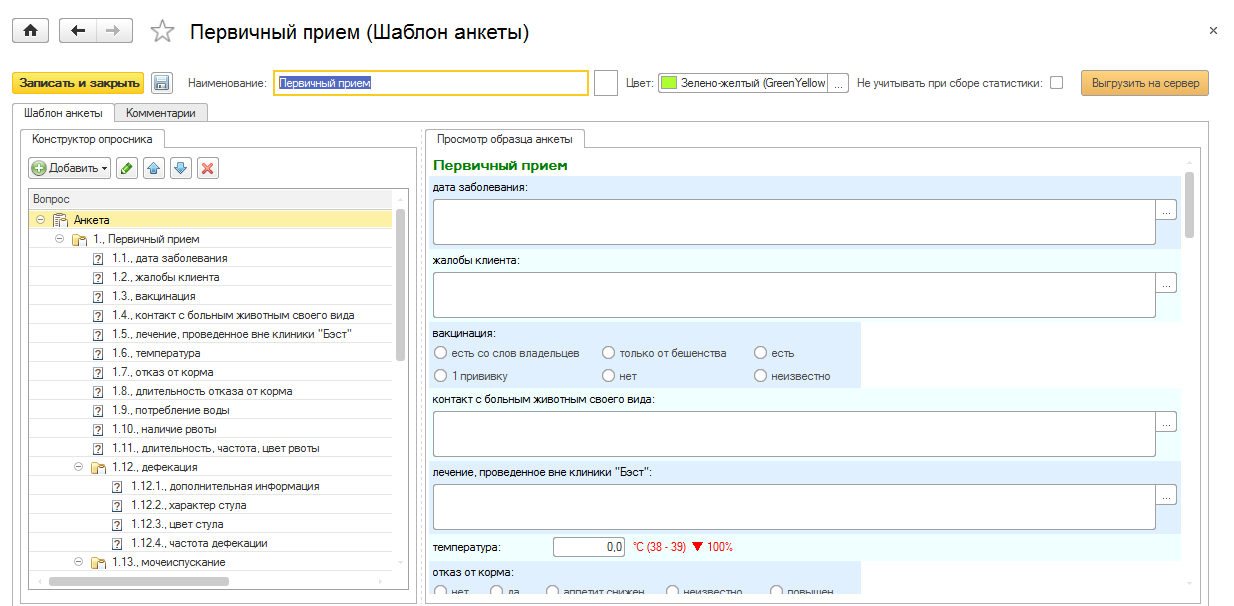Move selected question down with blue arrow
The height and width of the screenshot is (606, 1234).
(x=181, y=168)
